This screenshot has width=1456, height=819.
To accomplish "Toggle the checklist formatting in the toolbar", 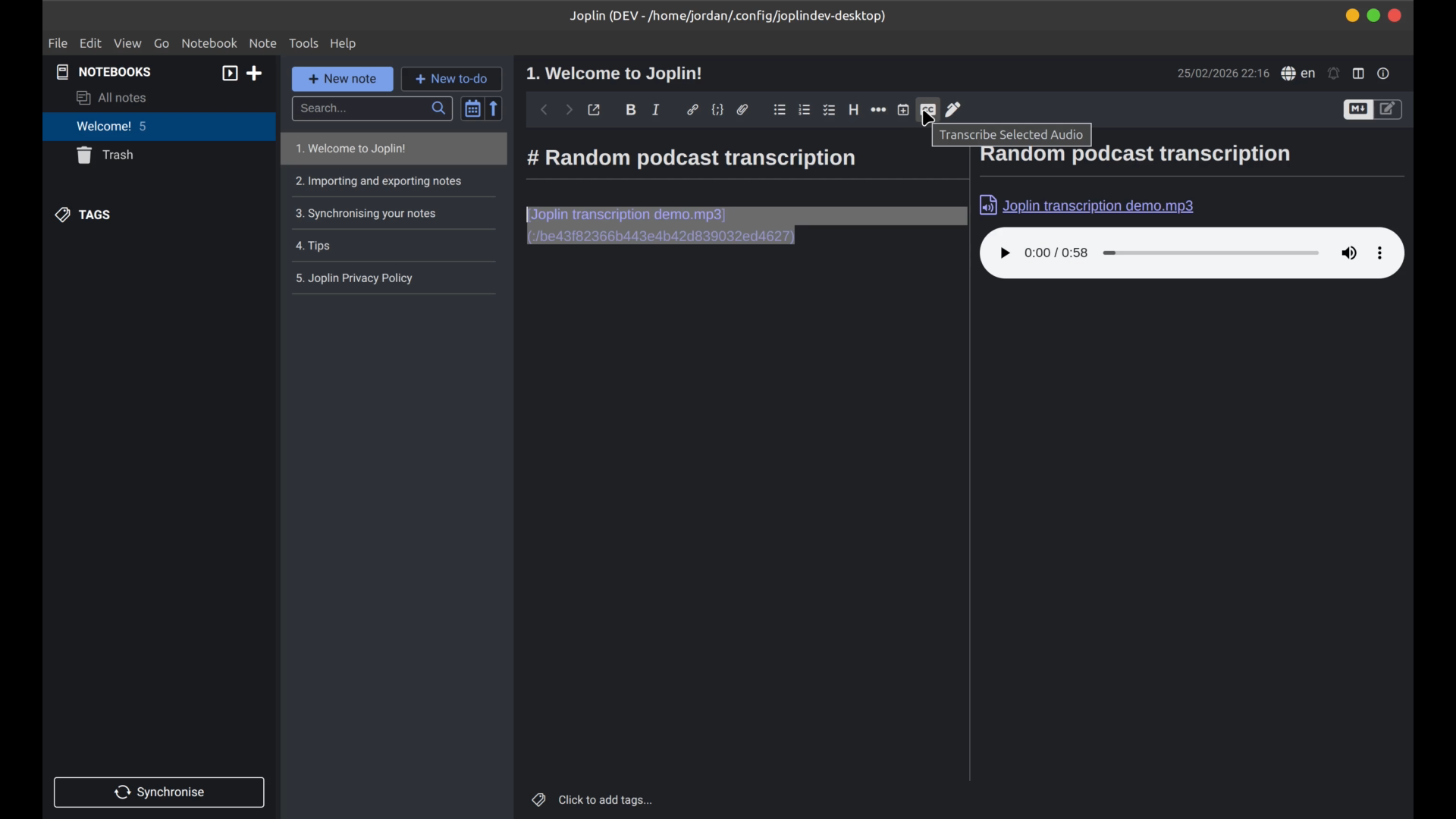I will pos(829,109).
